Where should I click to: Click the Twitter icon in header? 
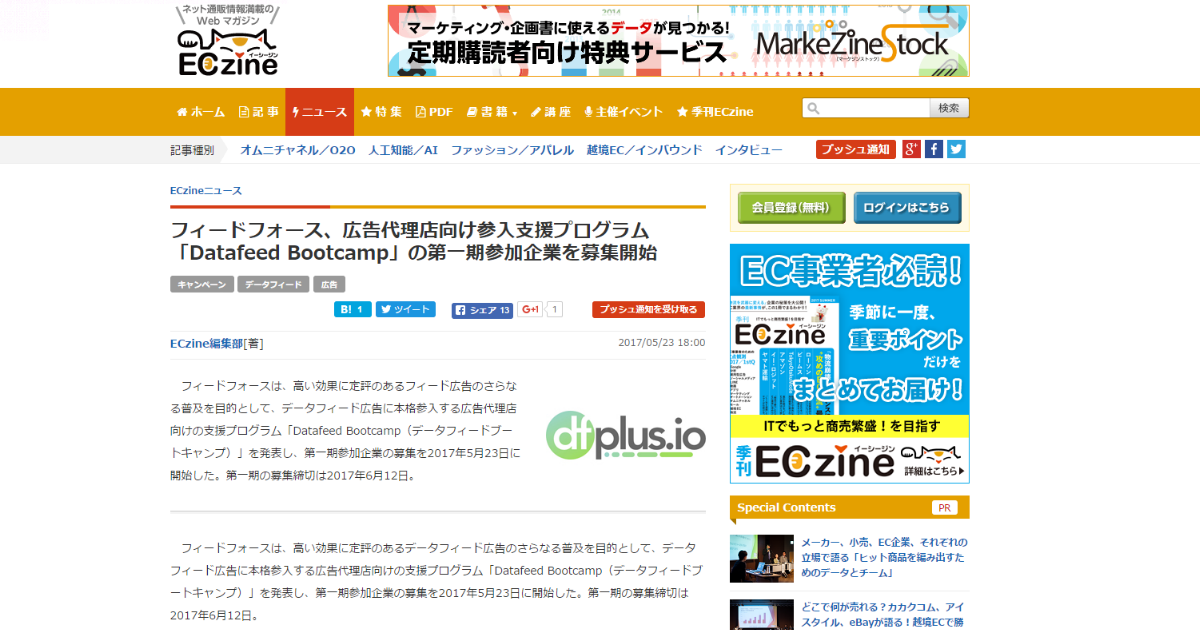pyautogui.click(x=957, y=149)
